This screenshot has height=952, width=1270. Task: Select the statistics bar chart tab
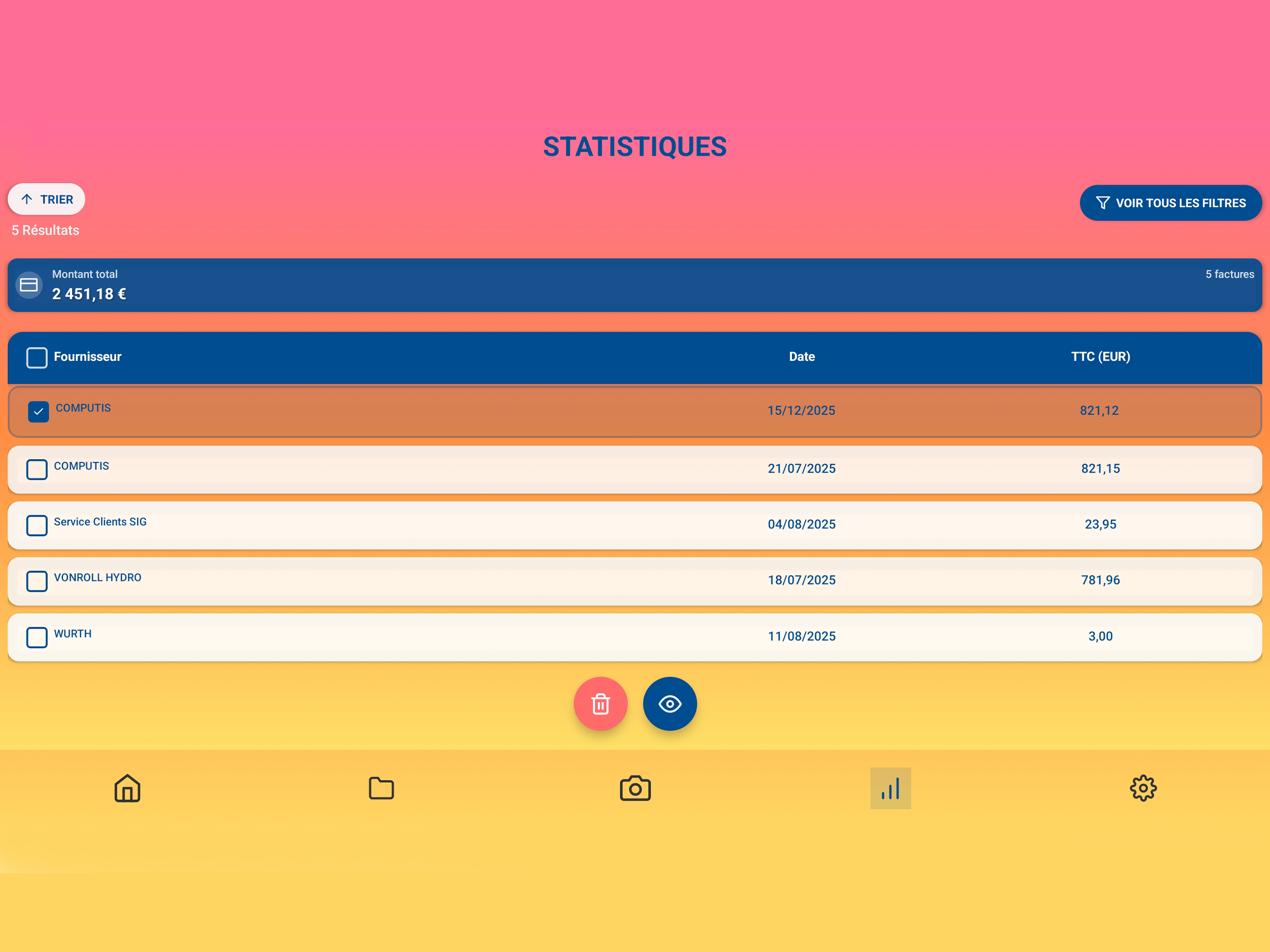tap(891, 788)
